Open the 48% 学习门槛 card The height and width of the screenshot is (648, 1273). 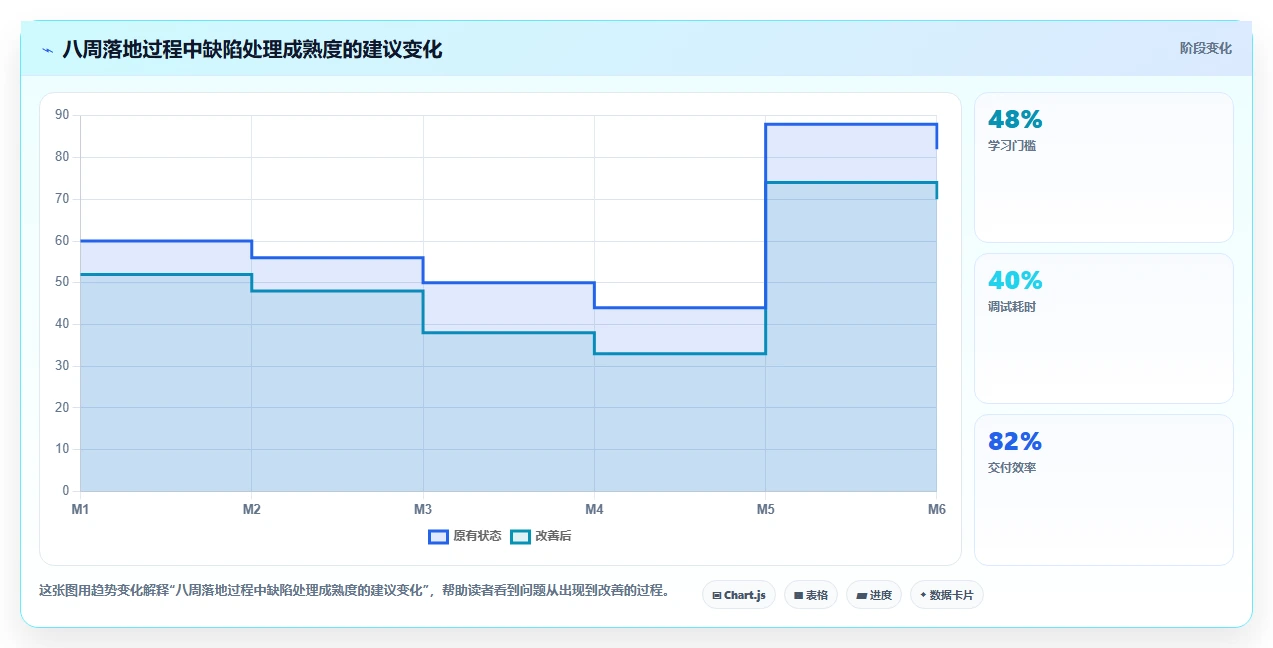click(x=1104, y=168)
